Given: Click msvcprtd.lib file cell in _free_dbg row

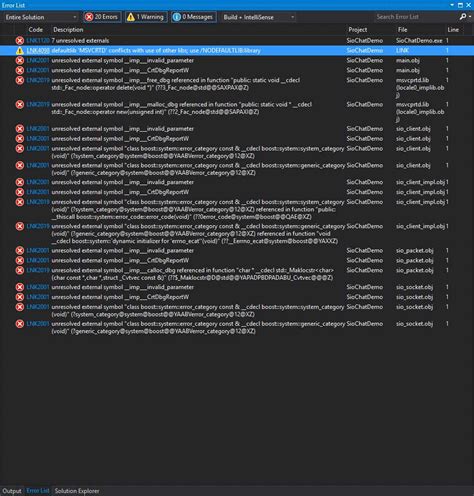Looking at the screenshot, I should click(420, 88).
